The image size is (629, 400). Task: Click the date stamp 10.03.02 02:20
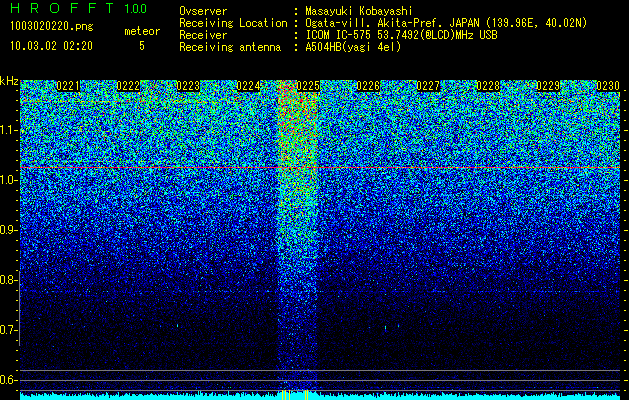point(51,46)
